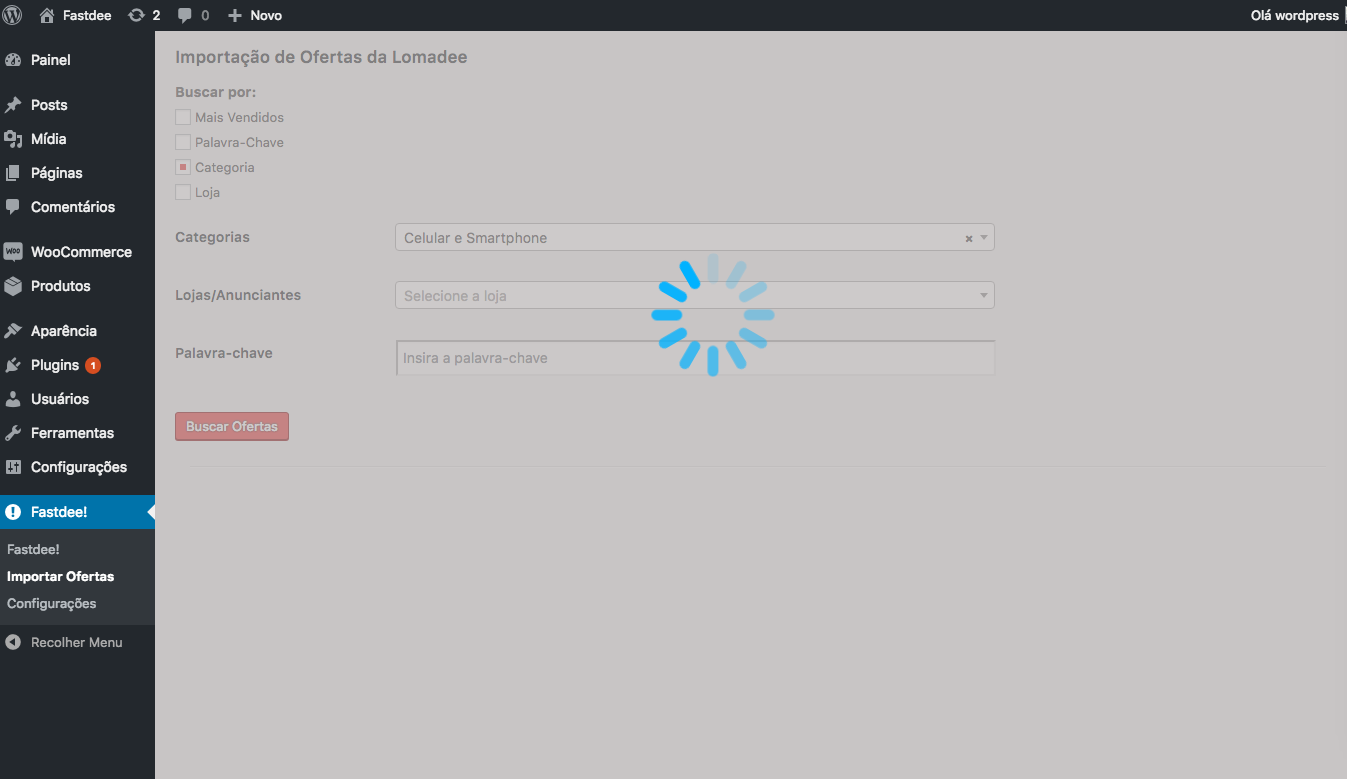Viewport: 1347px width, 779px height.
Task: Click the Aparência paintbrush icon
Action: pyautogui.click(x=13, y=331)
